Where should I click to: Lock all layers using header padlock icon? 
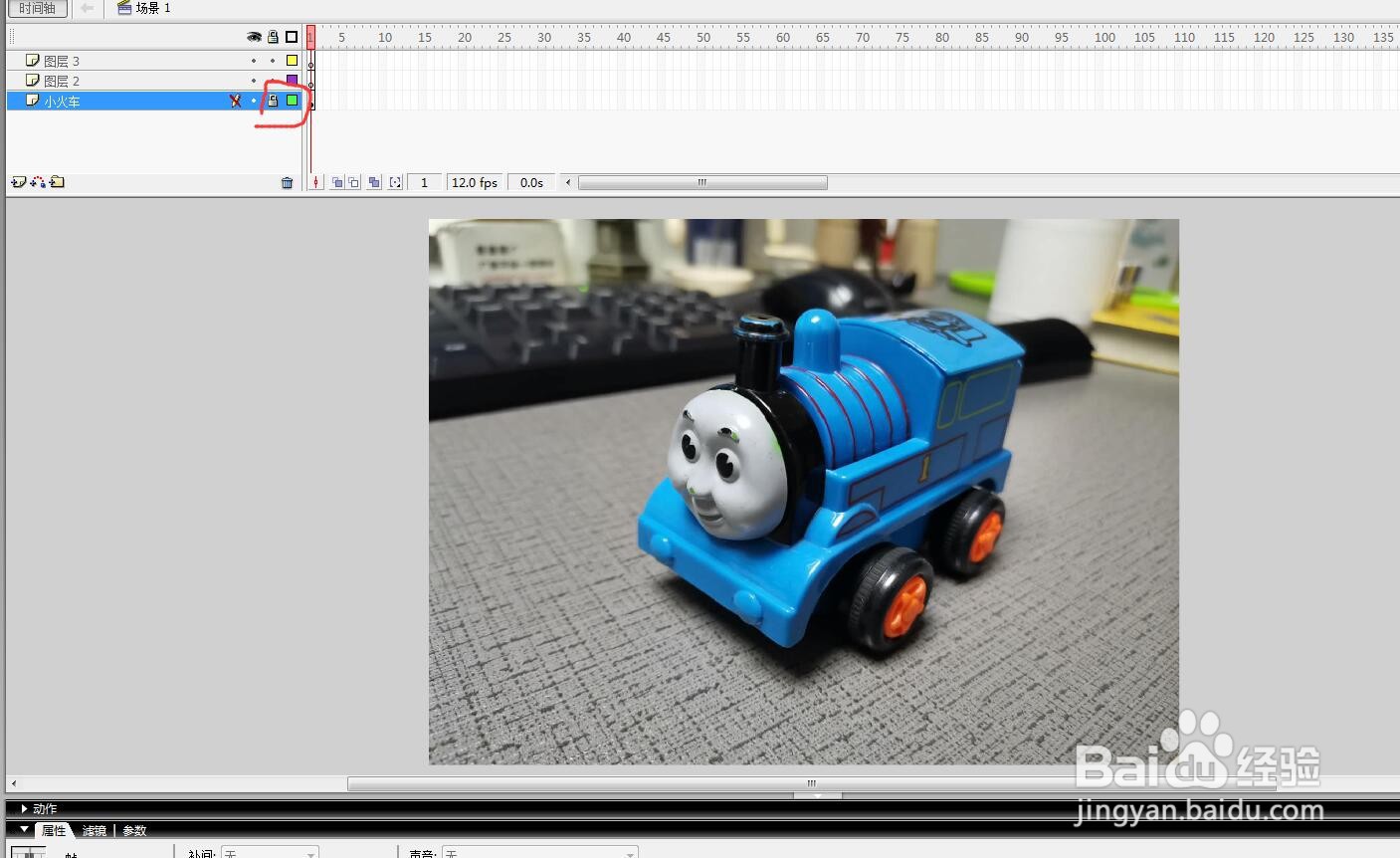[273, 37]
